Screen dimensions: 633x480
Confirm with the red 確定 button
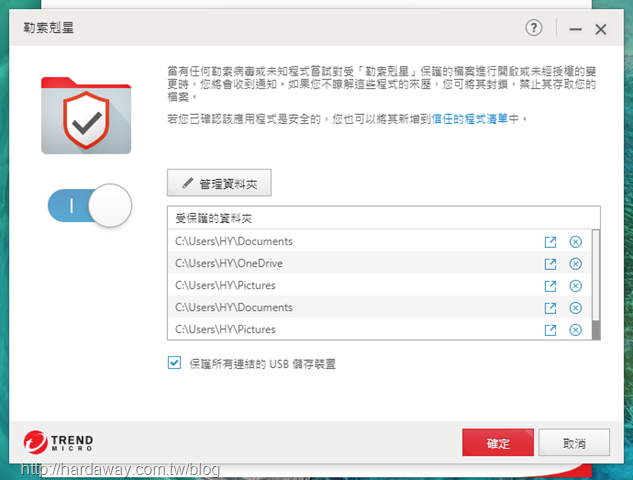click(x=498, y=442)
